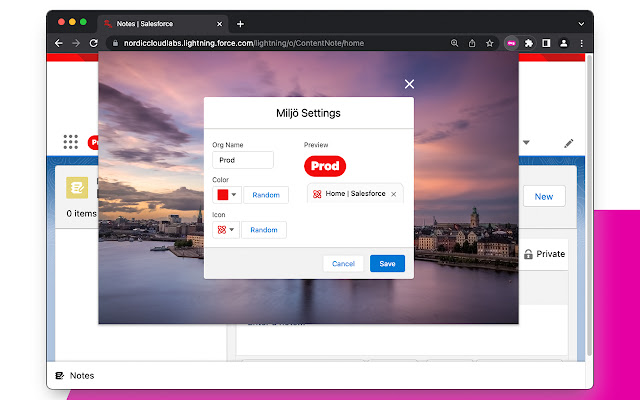Open the Salesforce App Launcher grid
This screenshot has width=640, height=400.
click(x=70, y=142)
